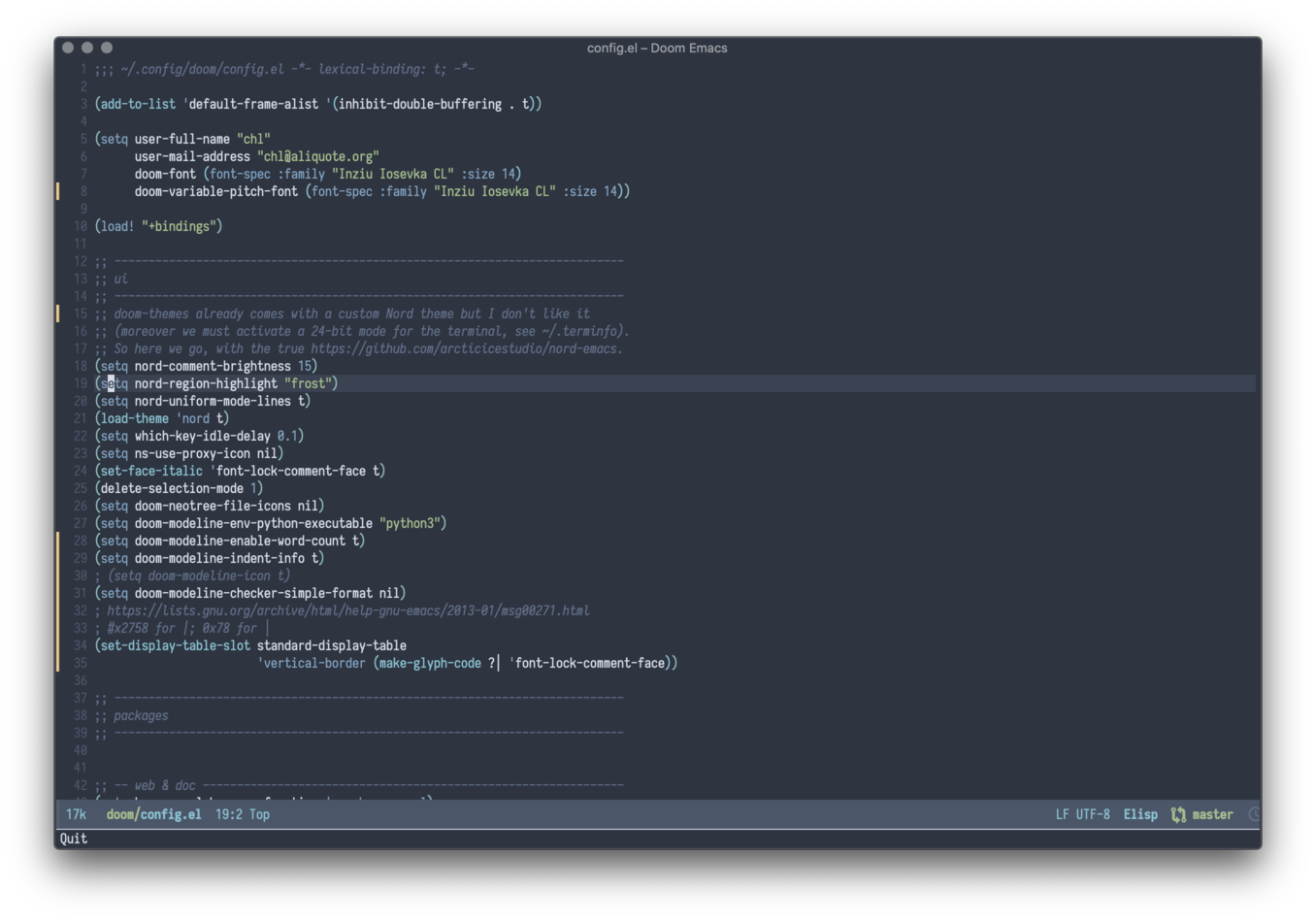Open the master branch version control menu

click(x=1212, y=815)
